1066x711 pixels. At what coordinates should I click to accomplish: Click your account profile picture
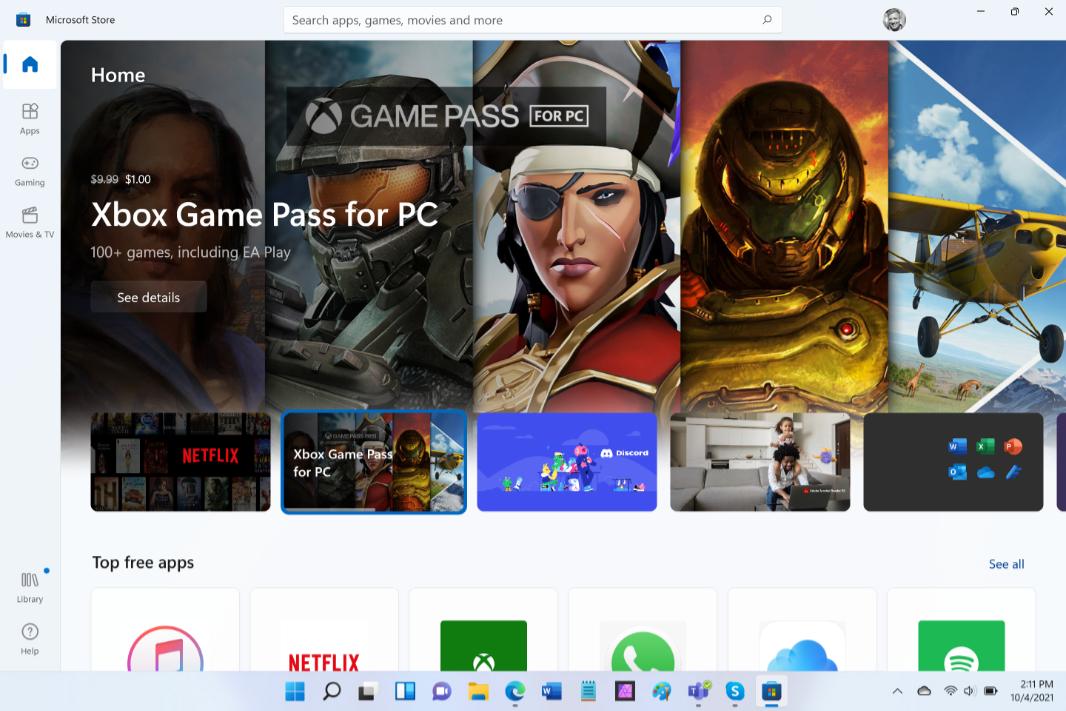[x=894, y=19]
